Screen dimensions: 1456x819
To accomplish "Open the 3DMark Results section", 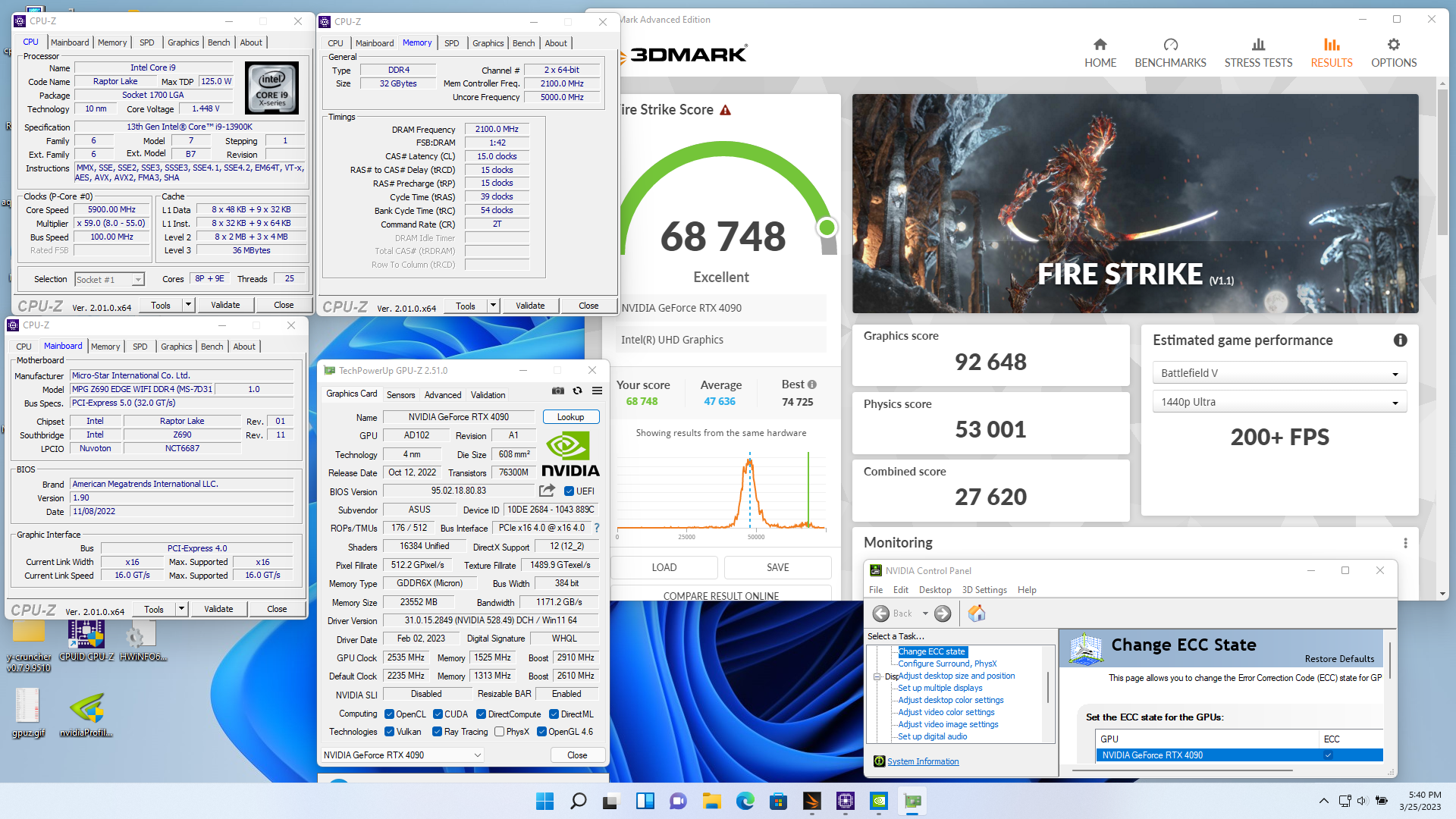I will tap(1332, 53).
